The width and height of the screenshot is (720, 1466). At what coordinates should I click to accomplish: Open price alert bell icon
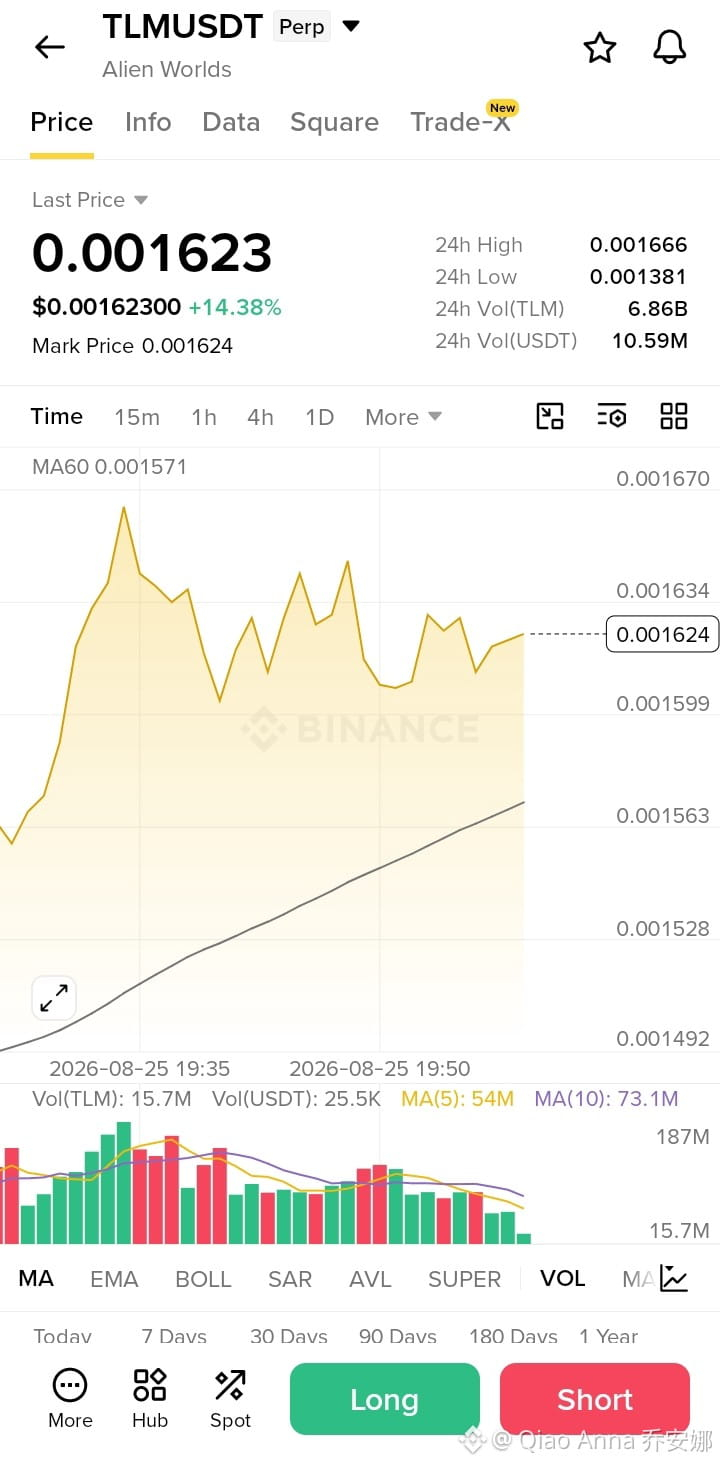(670, 47)
